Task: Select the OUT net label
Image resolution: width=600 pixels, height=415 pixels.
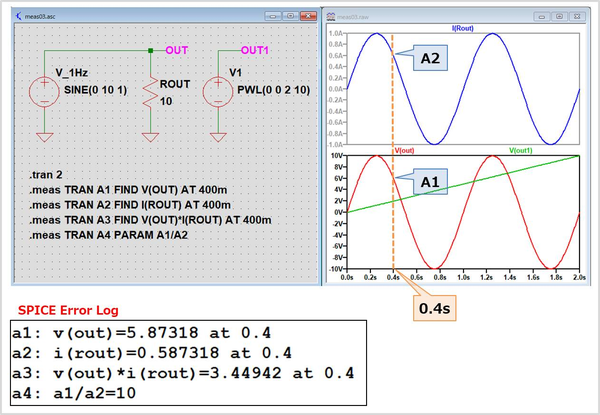Action: [176, 49]
